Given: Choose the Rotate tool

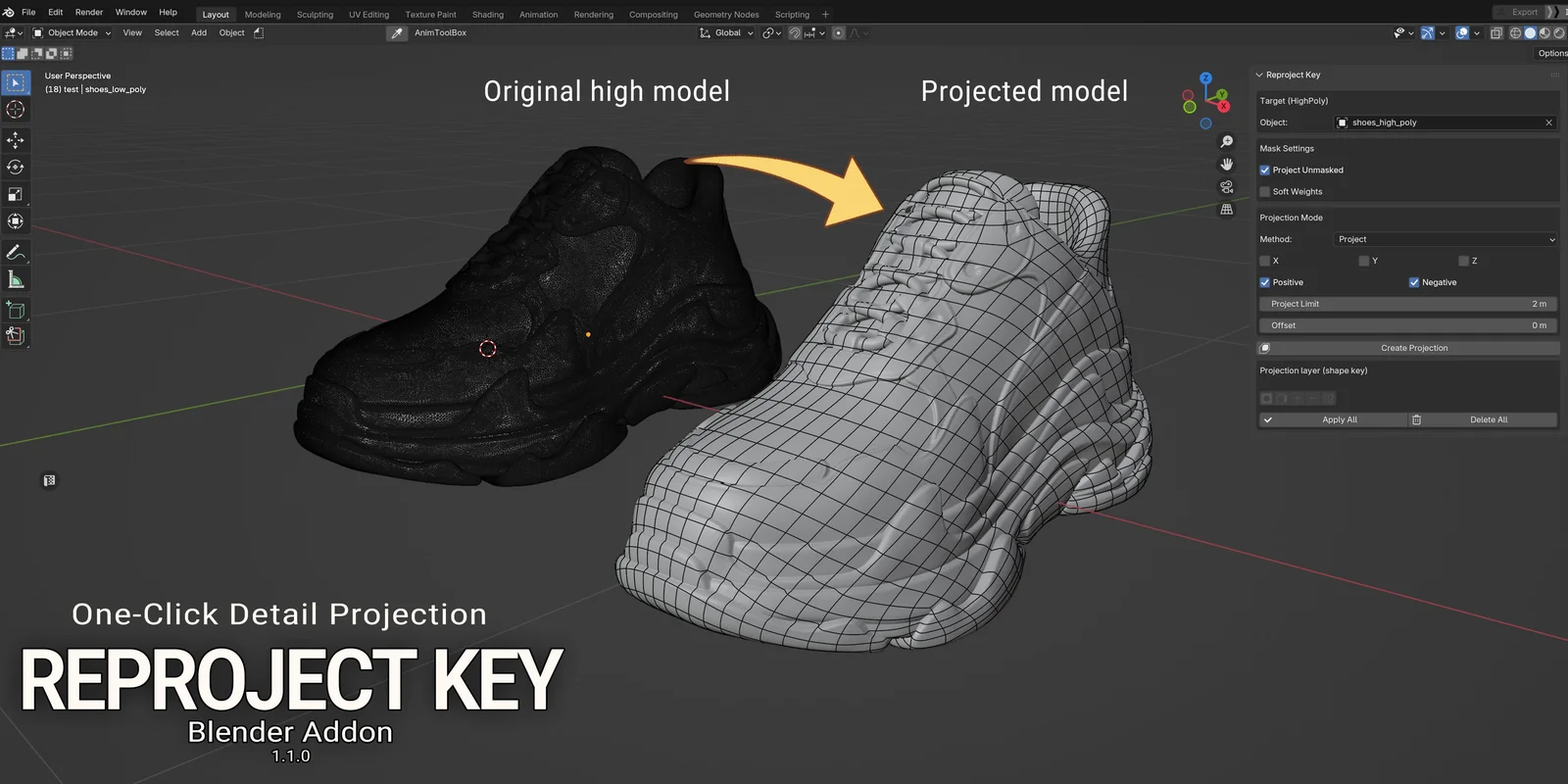Looking at the screenshot, I should pos(16,168).
